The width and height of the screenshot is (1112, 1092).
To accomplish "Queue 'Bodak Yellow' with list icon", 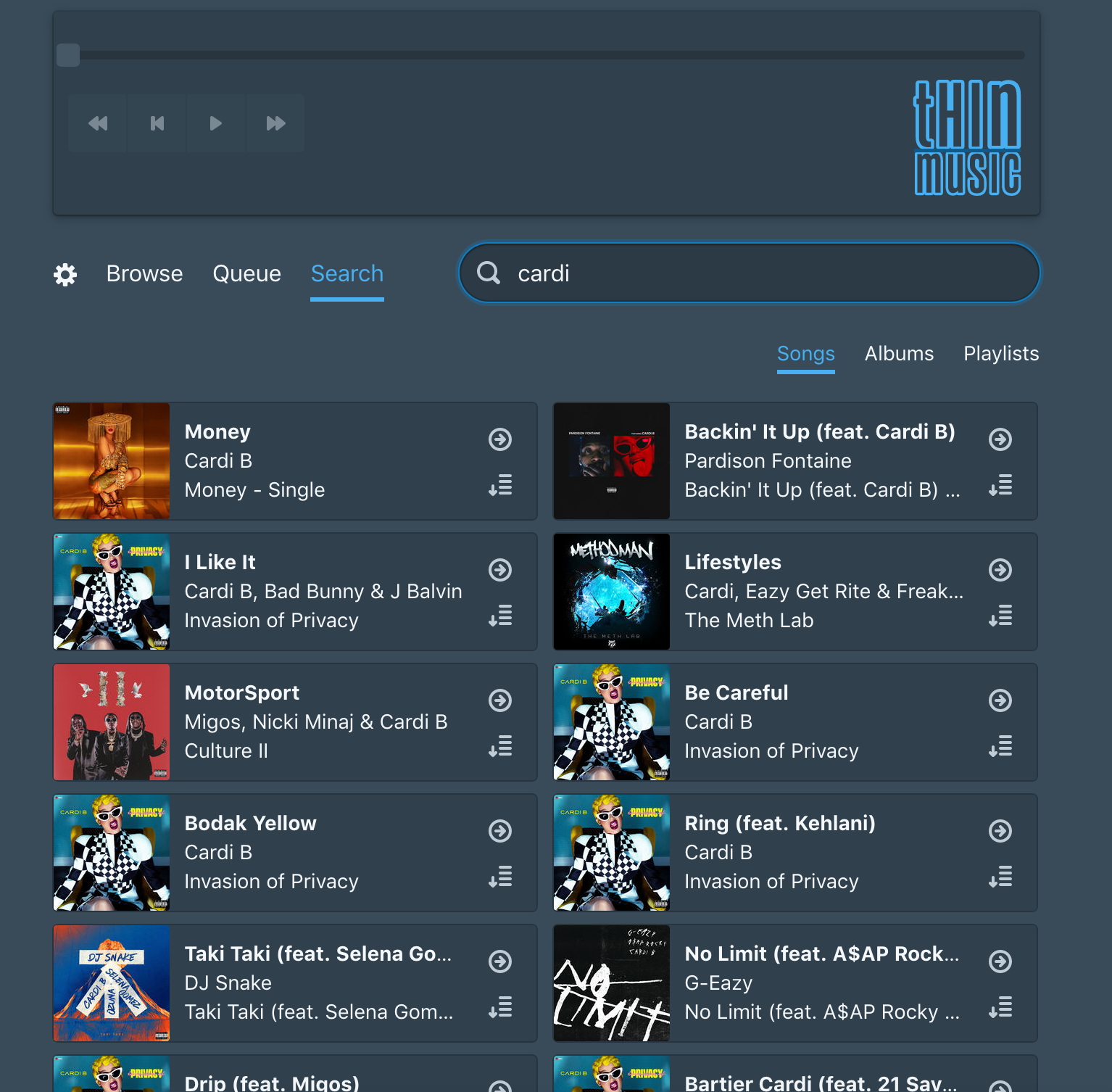I will click(x=500, y=877).
